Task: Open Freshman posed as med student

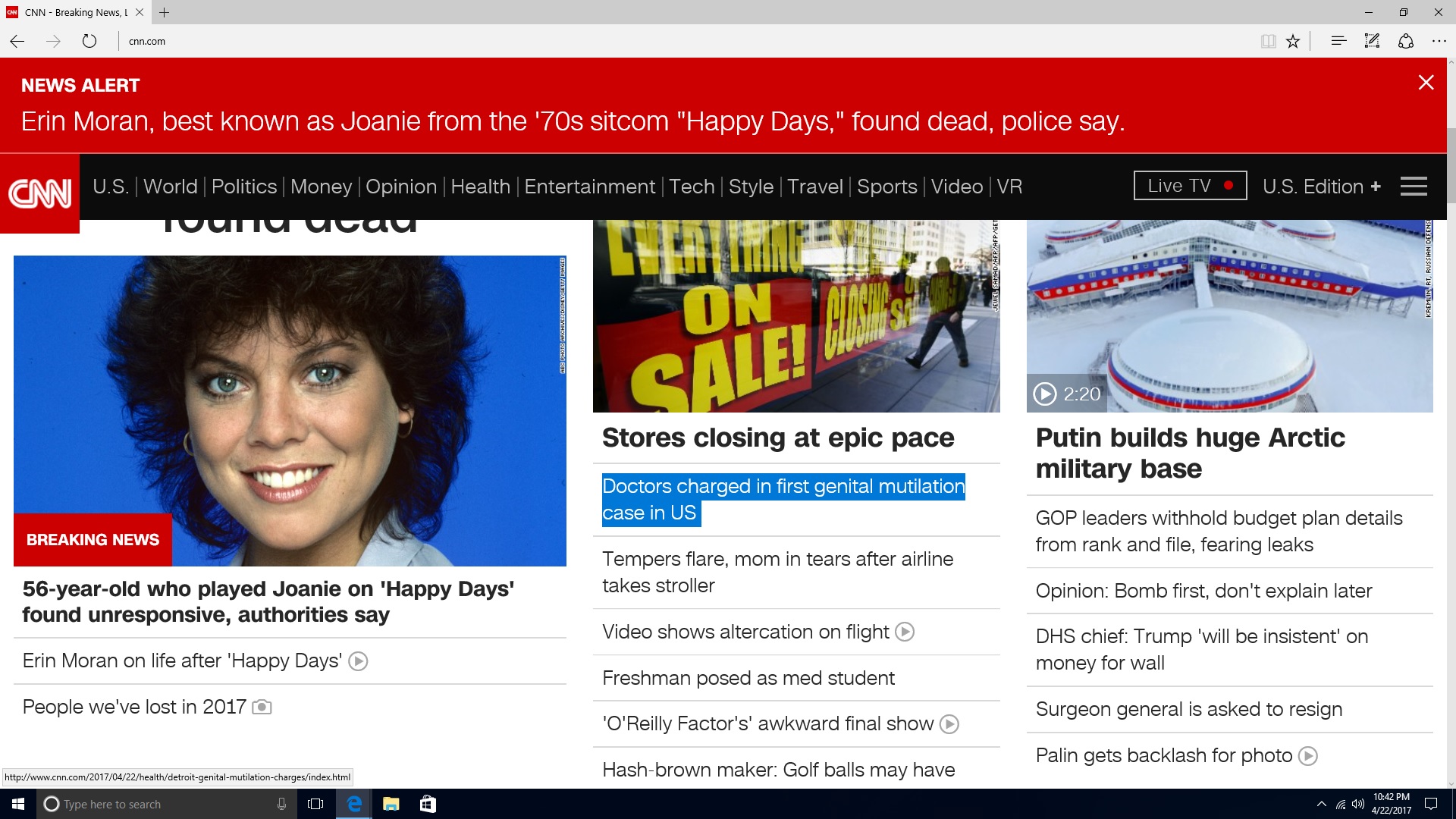Action: tap(748, 678)
